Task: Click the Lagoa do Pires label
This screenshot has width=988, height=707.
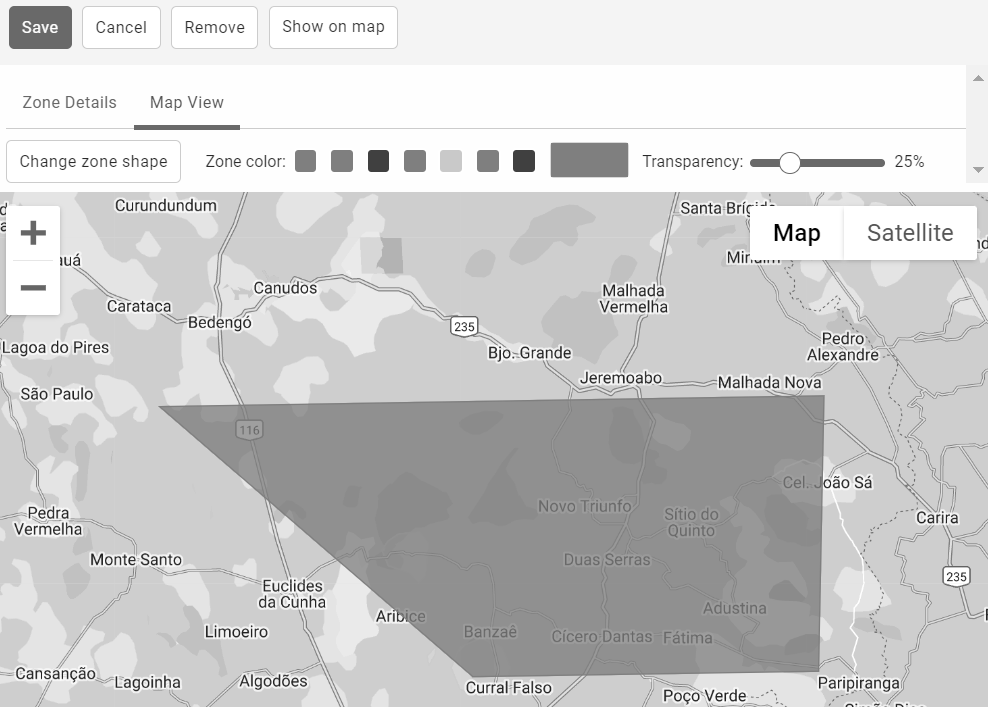Action: (55, 347)
